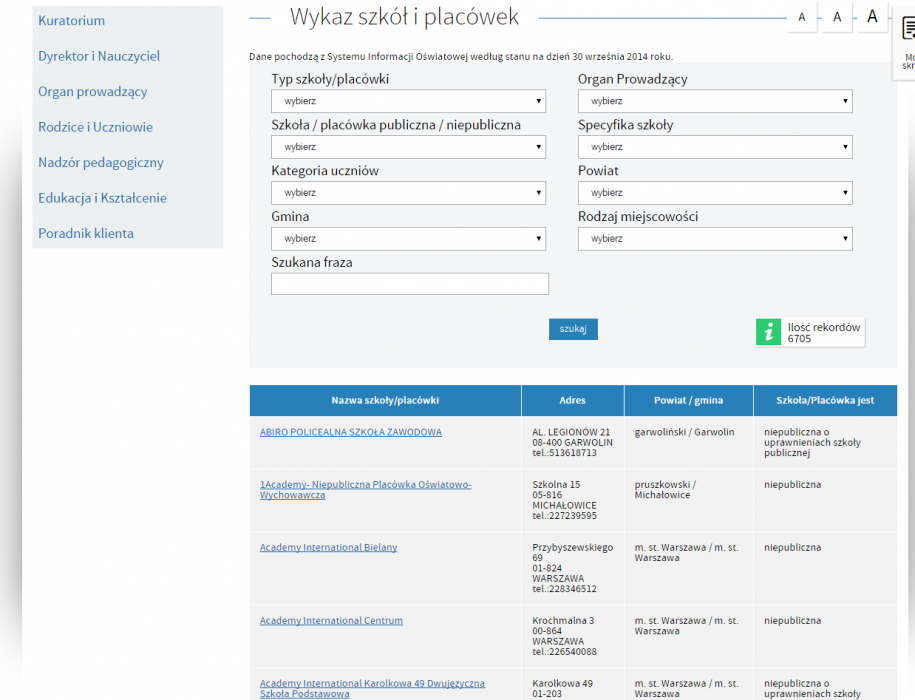Screen dimensions: 915x700
Task: Expand the Organ Prowadzący dropdown
Action: coord(714,101)
